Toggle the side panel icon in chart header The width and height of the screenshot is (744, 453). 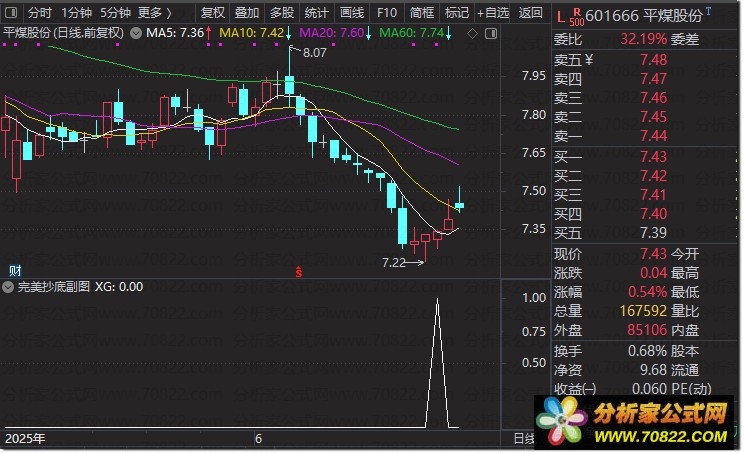491,33
